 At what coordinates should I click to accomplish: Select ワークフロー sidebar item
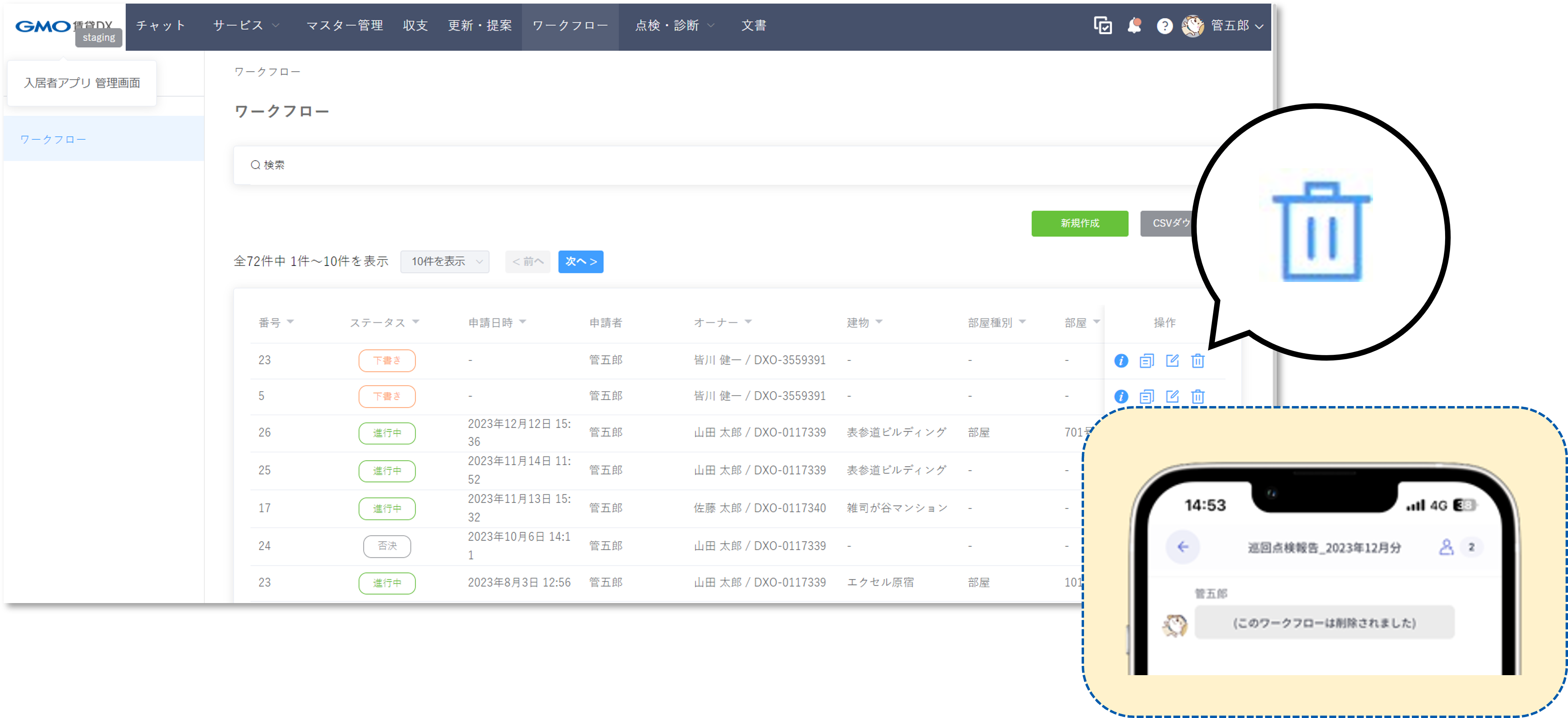(54, 139)
